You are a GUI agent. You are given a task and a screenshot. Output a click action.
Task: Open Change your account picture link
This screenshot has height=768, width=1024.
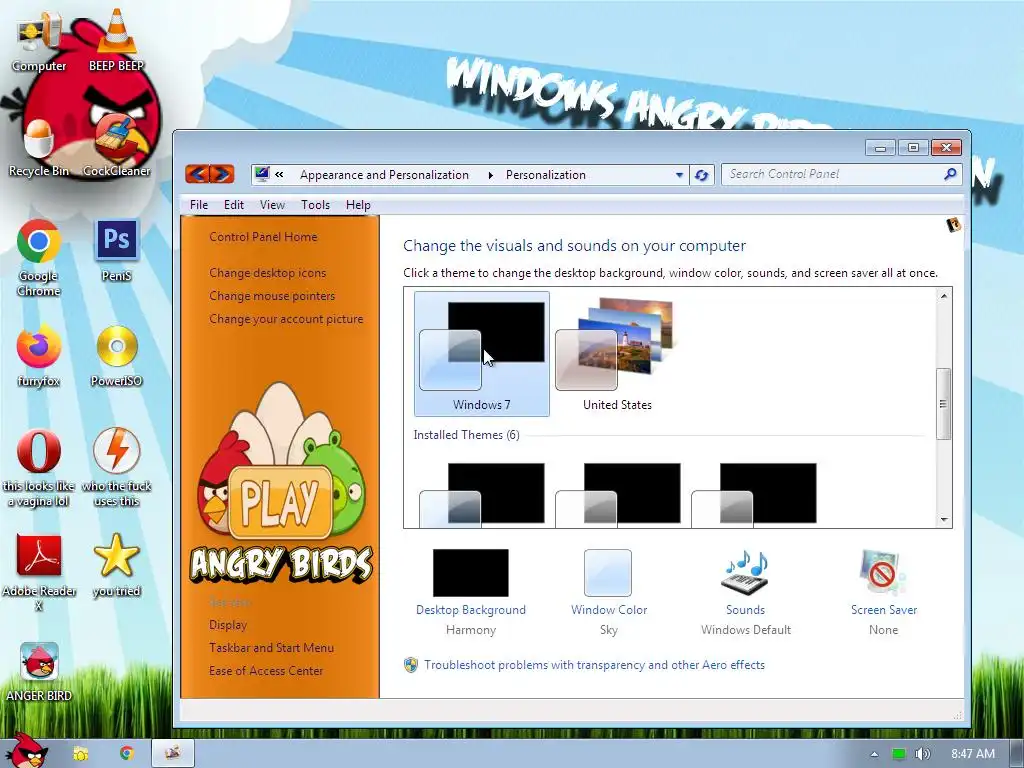(x=286, y=319)
